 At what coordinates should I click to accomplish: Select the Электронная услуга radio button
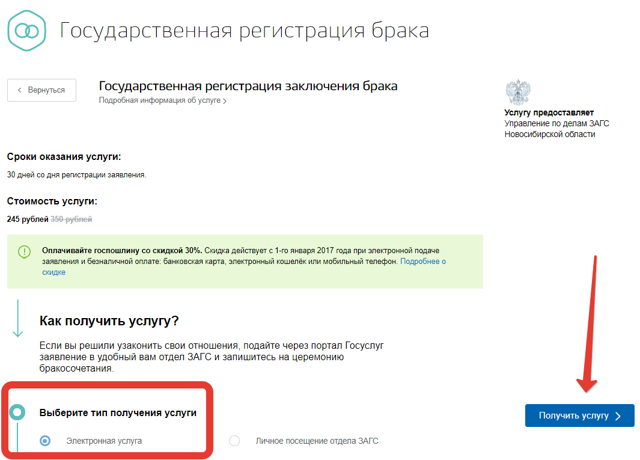coord(45,441)
